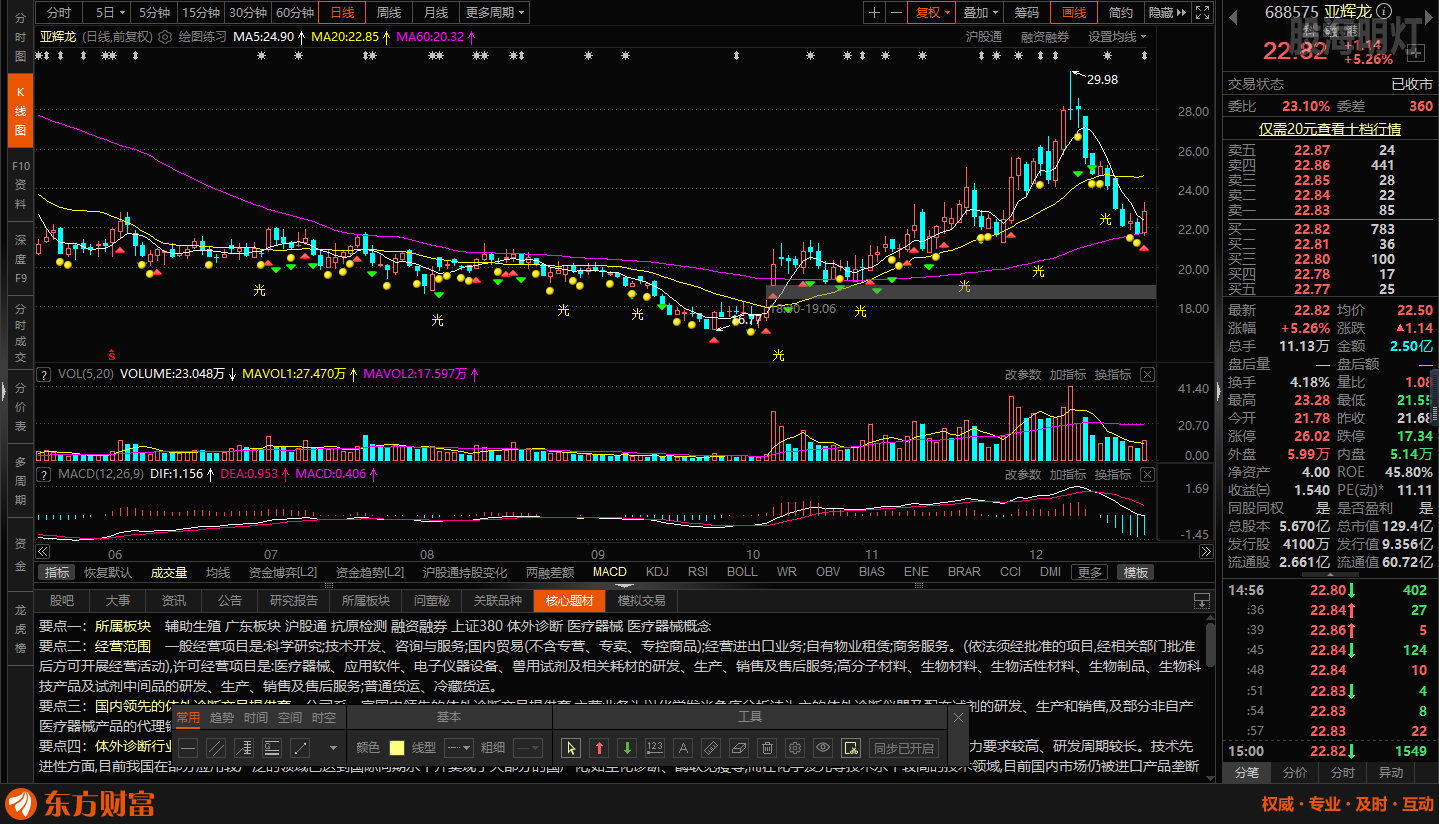Toggle 模板 template button
Viewport: 1439px width, 824px height.
(x=1136, y=572)
